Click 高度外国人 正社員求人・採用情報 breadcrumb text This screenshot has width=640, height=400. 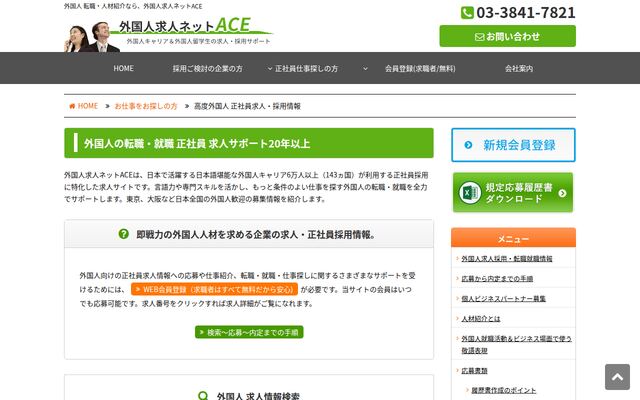click(x=247, y=106)
